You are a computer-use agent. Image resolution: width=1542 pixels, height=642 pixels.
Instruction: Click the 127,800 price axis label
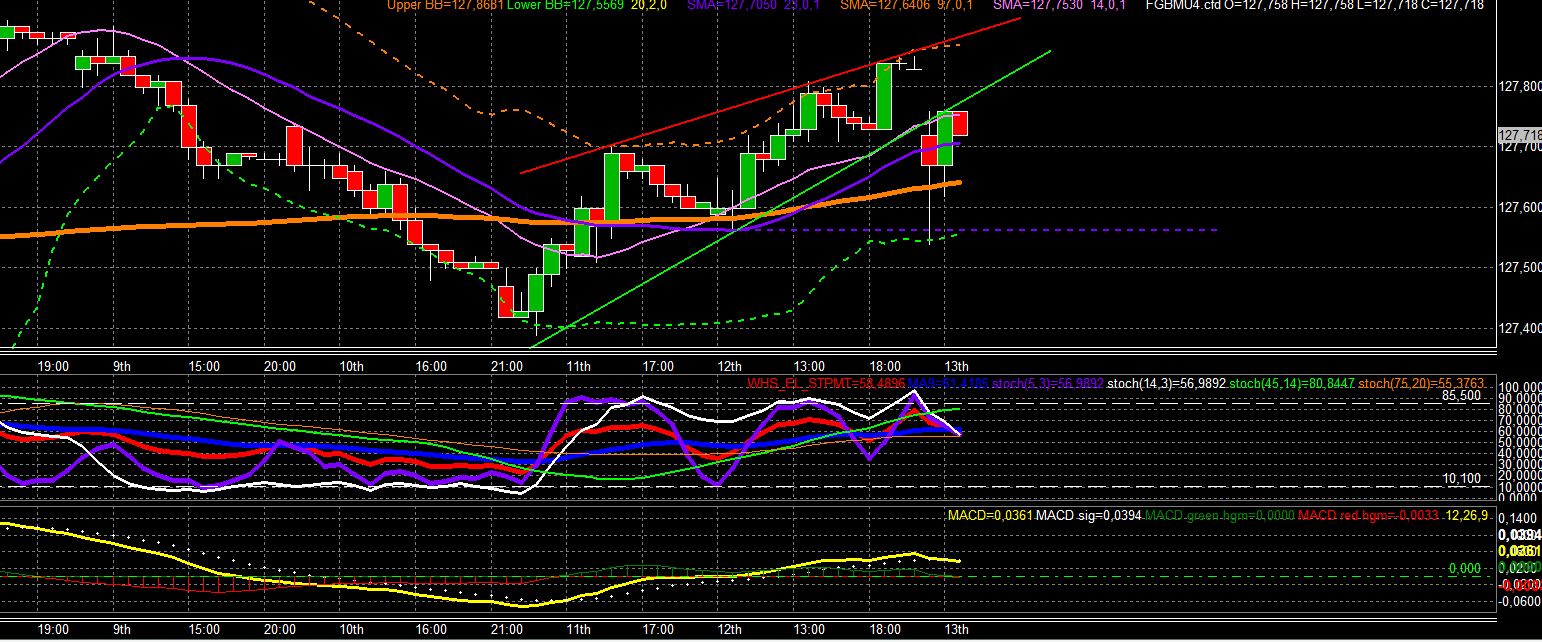[x=1521, y=87]
